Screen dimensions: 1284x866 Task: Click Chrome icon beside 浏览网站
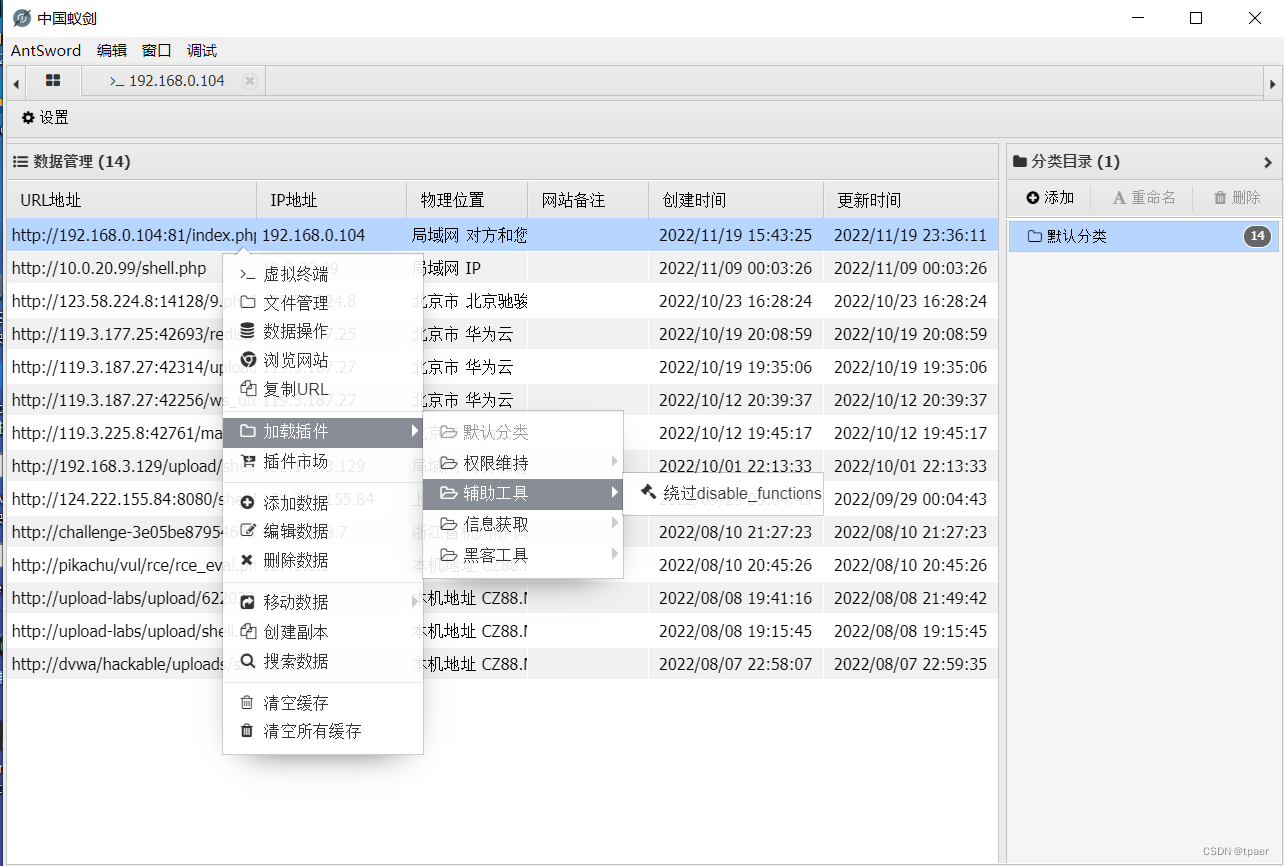(x=248, y=360)
